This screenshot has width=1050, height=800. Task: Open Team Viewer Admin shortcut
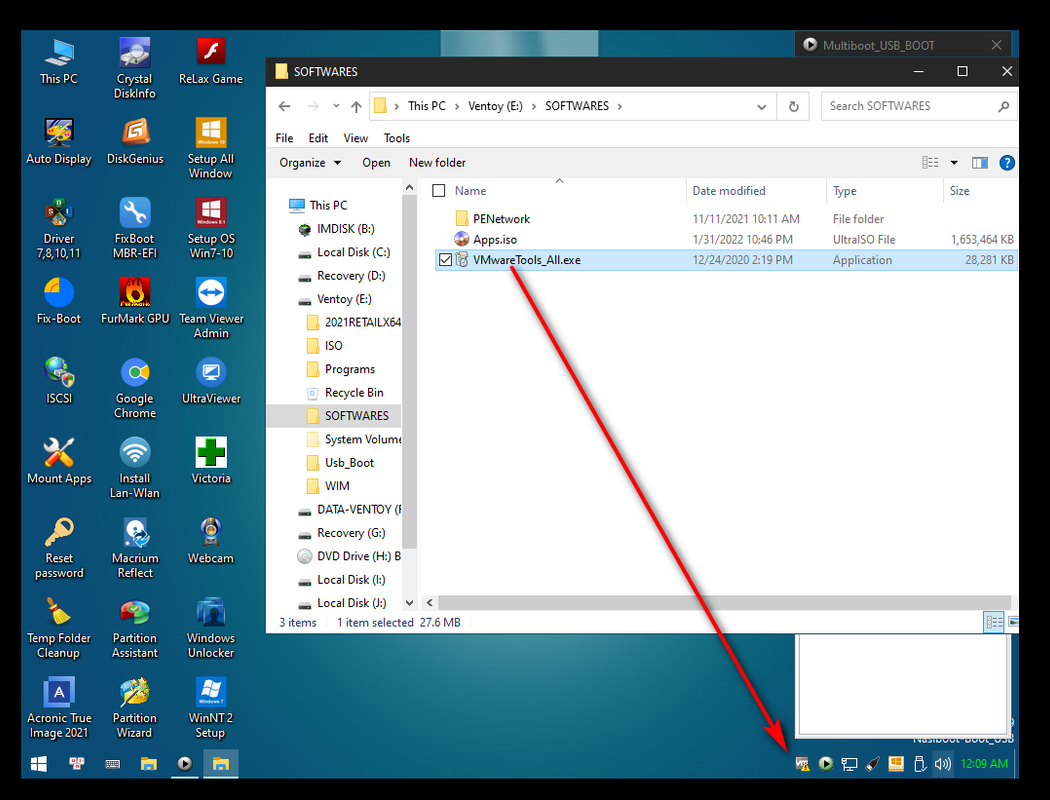click(x=211, y=308)
